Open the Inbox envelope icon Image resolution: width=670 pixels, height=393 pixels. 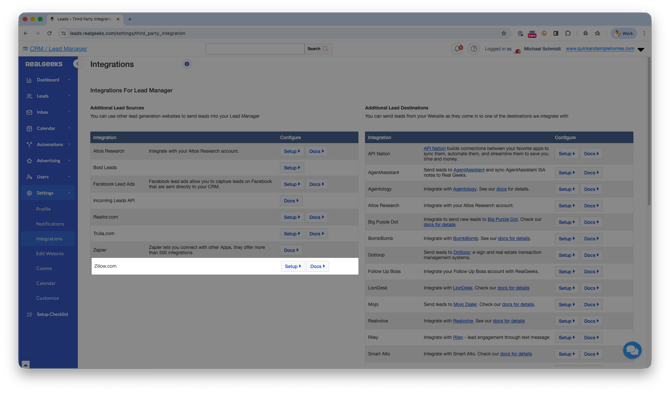click(x=29, y=112)
